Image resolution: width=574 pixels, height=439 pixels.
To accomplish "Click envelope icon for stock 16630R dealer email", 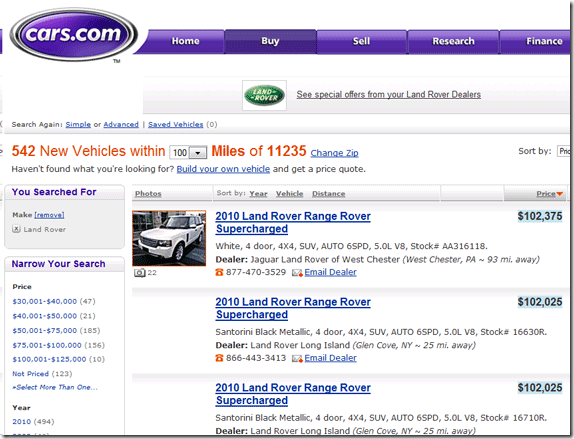I will point(297,358).
